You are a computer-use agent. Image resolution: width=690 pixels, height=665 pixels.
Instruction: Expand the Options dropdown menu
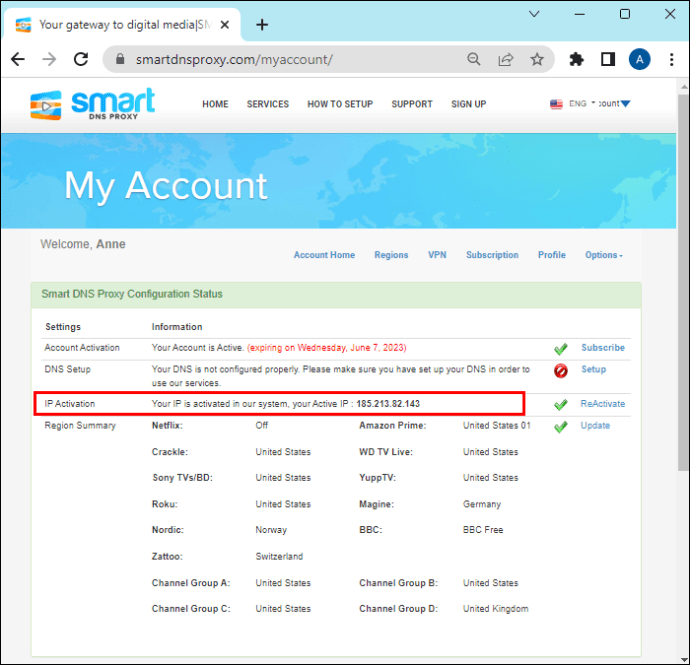pos(604,255)
